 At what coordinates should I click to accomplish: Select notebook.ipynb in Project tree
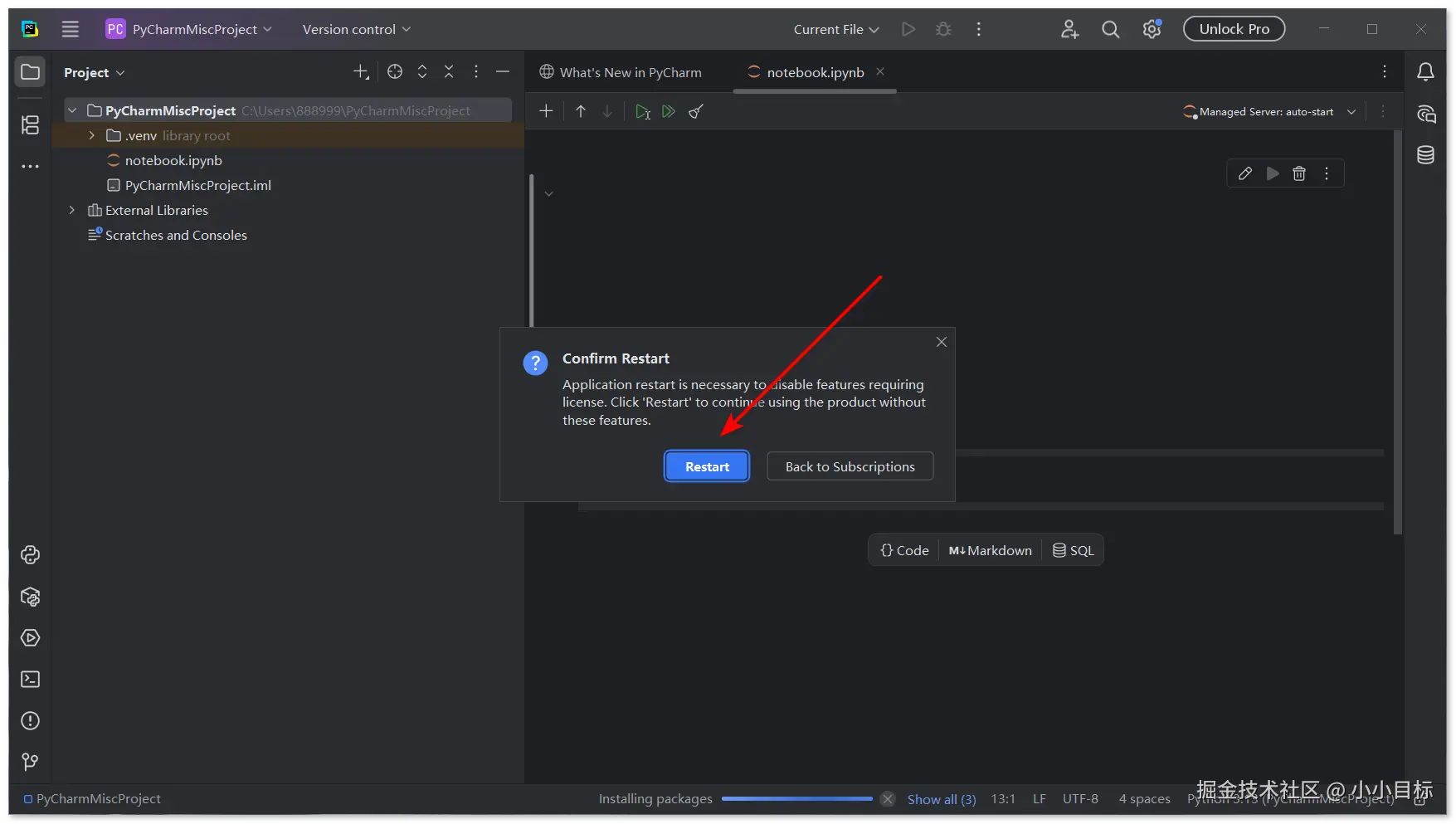[173, 160]
